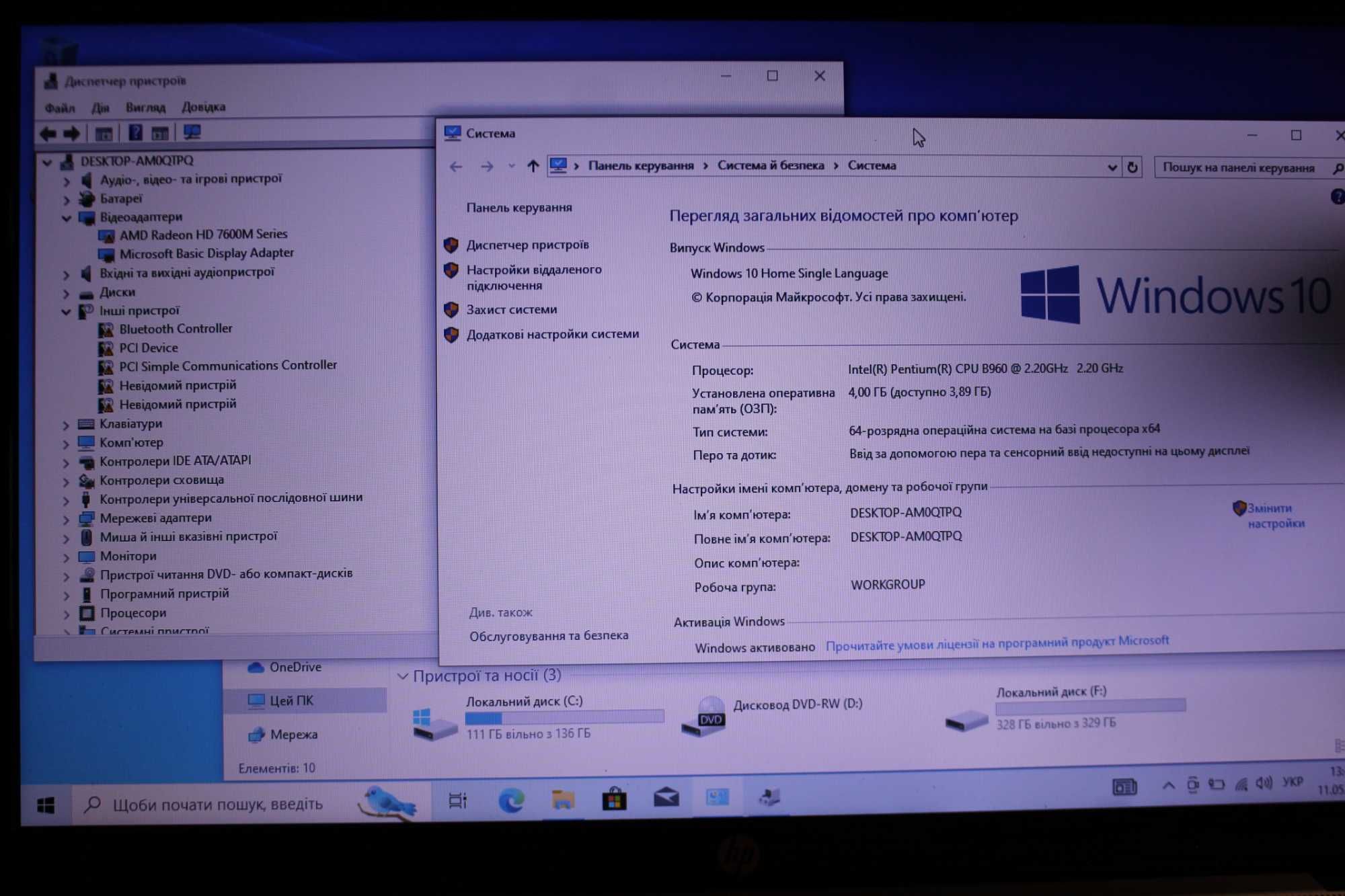Expand the Монітори node
The image size is (1345, 896).
tap(66, 557)
